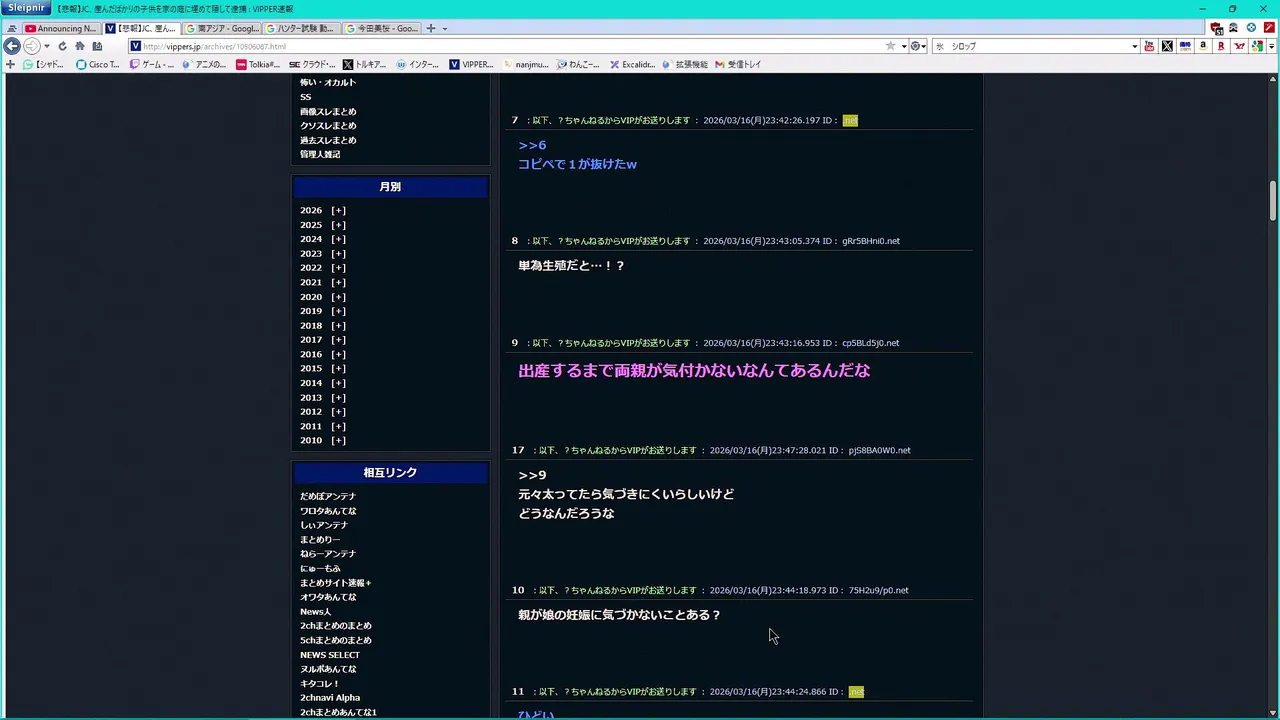1280x720 pixels.
Task: Expand the 2020 monthly archive [+]
Action: coord(338,297)
